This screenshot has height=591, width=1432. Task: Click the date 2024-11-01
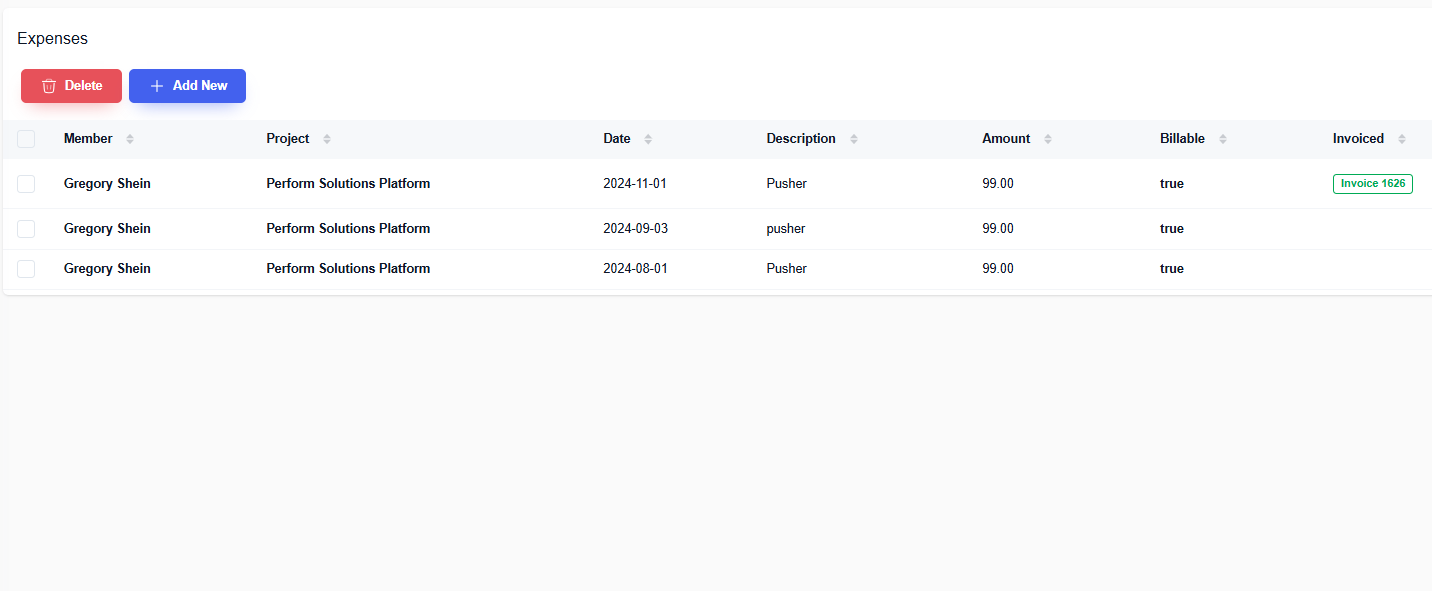[635, 184]
